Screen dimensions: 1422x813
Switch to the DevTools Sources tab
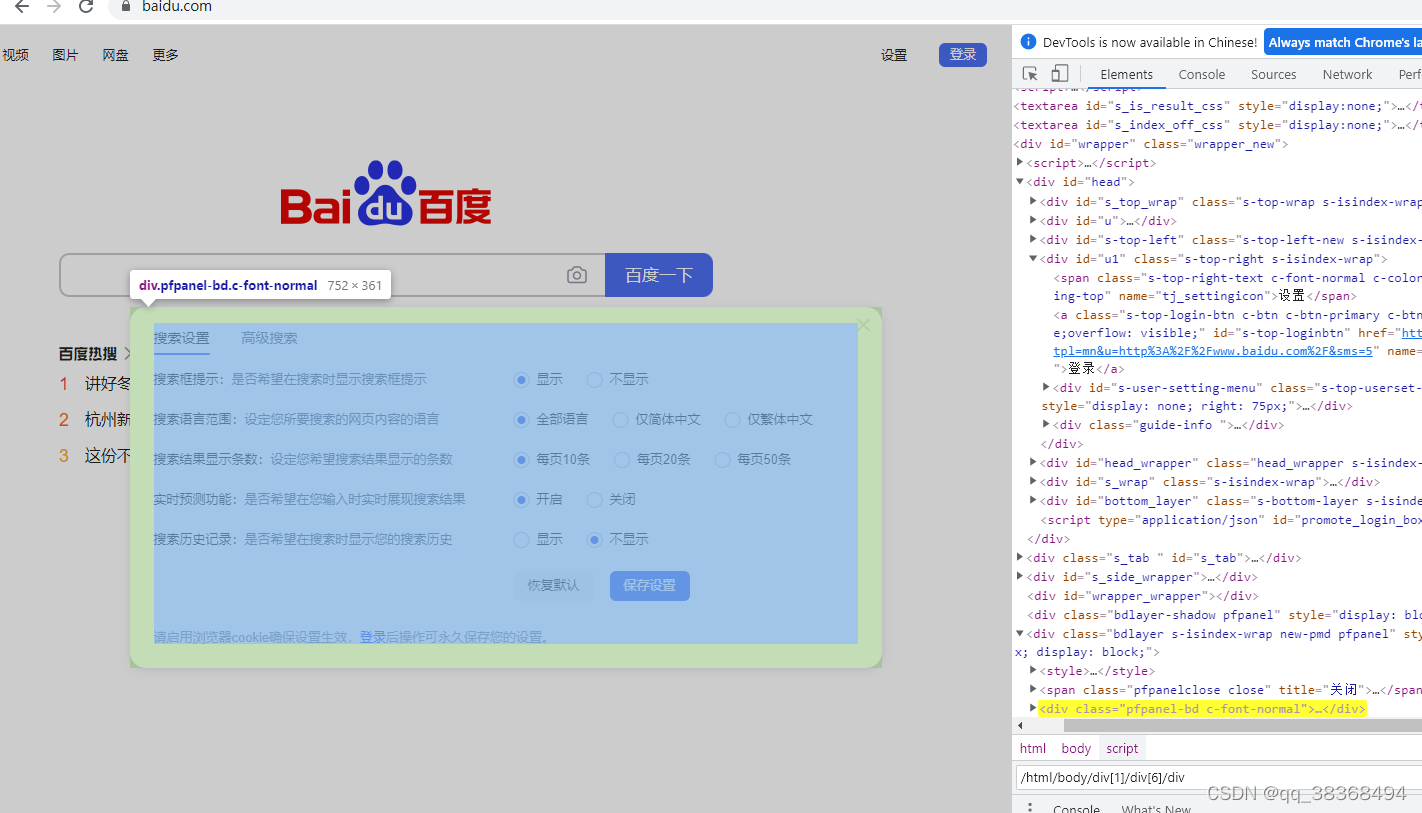[1273, 74]
